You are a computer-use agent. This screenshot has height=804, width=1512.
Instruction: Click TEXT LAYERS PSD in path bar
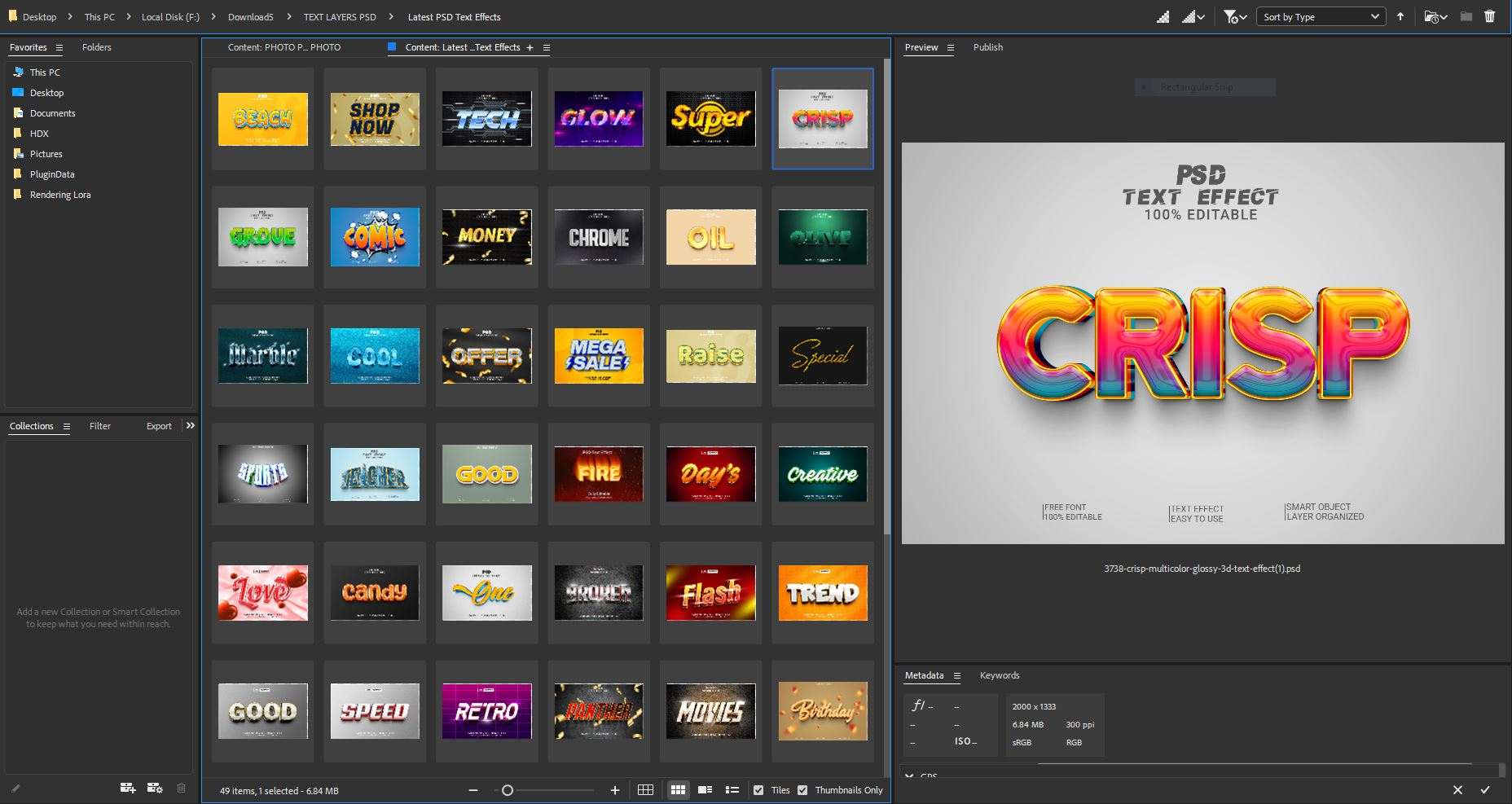point(340,17)
